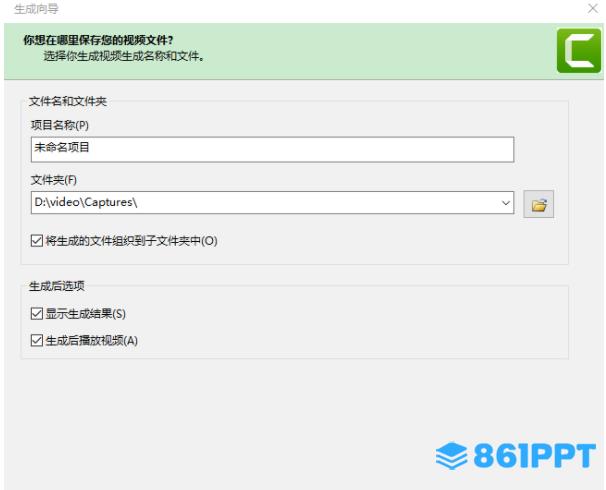Click the 861PPT watermark text
Image resolution: width=606 pixels, height=490 pixels.
pos(535,456)
